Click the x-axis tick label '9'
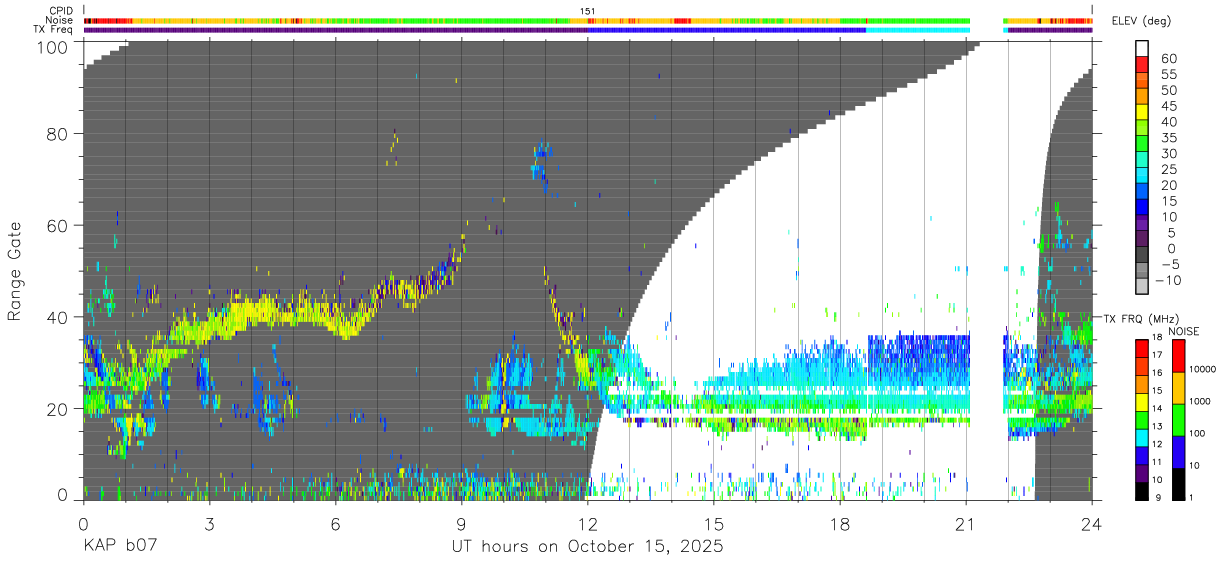 (x=461, y=523)
